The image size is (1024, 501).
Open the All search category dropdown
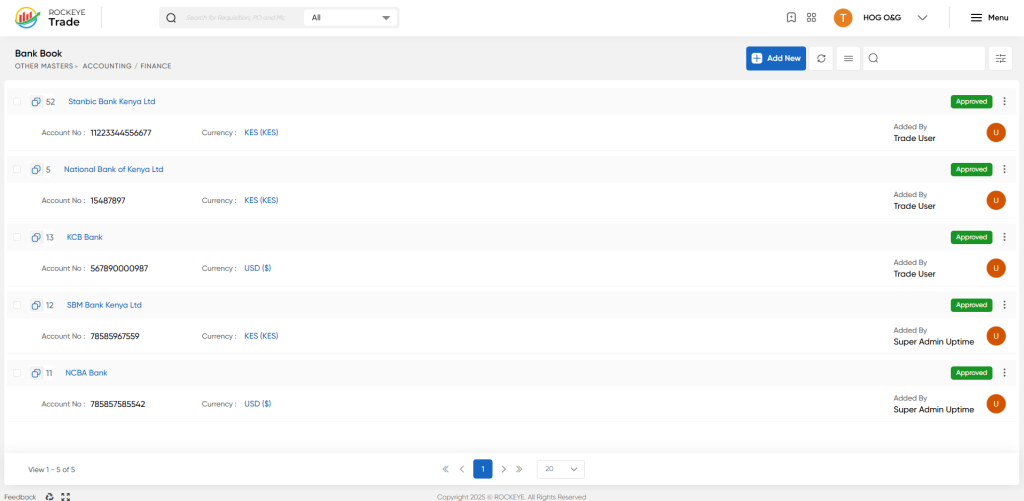tap(351, 18)
